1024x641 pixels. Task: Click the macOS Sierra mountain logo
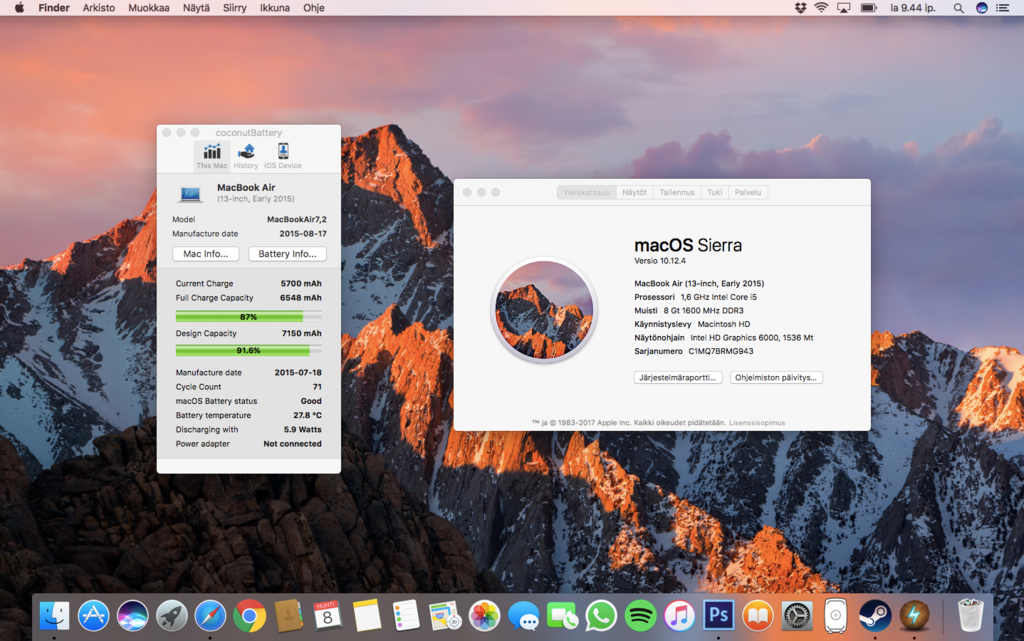[x=544, y=310]
